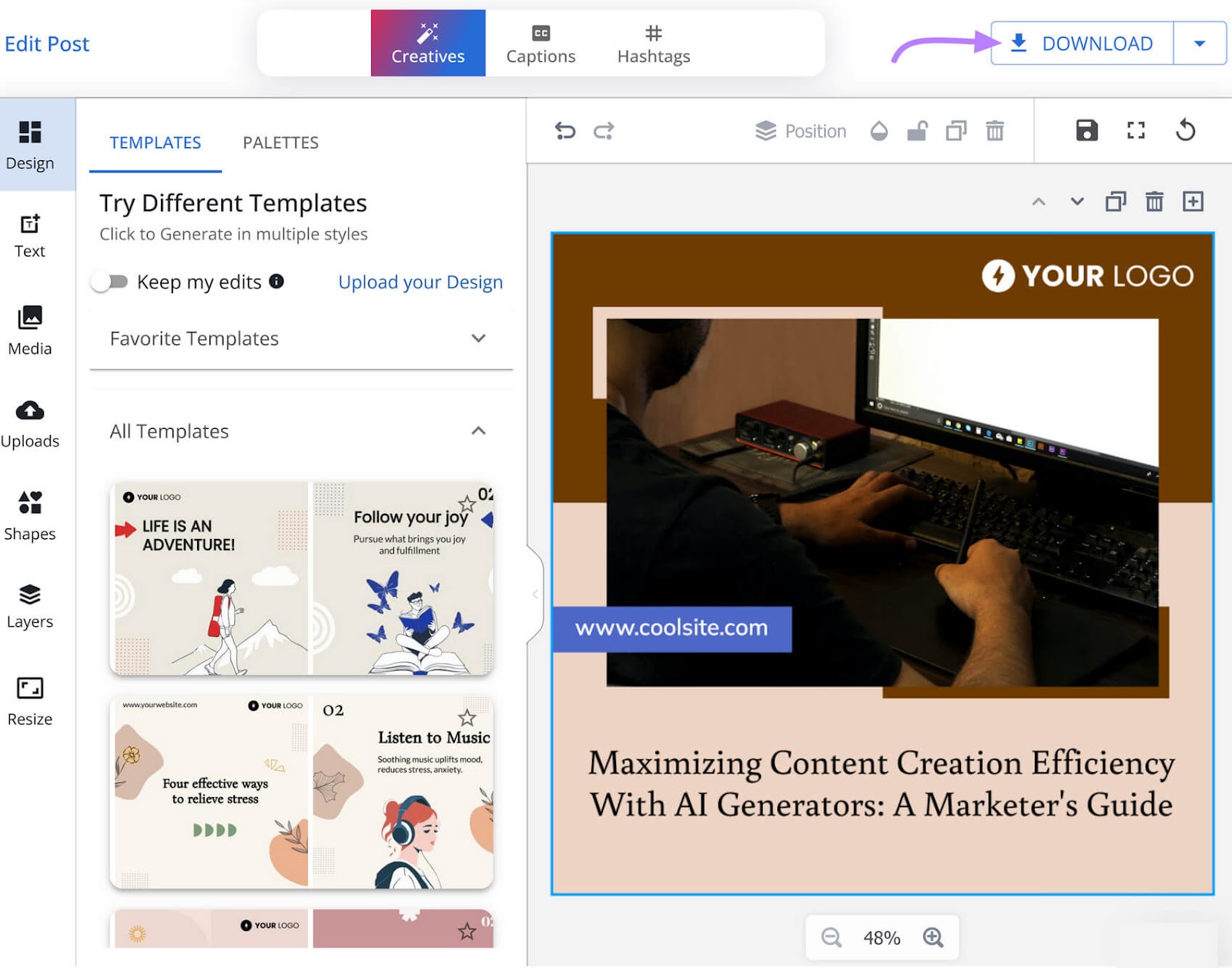Expand the Favorite Templates section
Image resolution: width=1232 pixels, height=968 pixels.
(479, 338)
